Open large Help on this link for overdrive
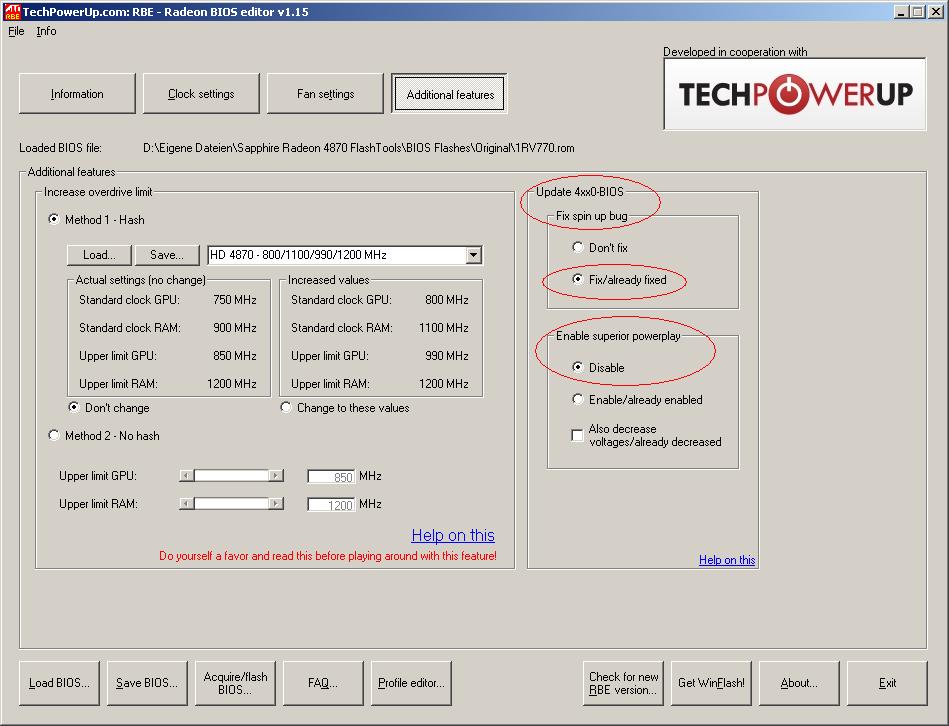 453,535
